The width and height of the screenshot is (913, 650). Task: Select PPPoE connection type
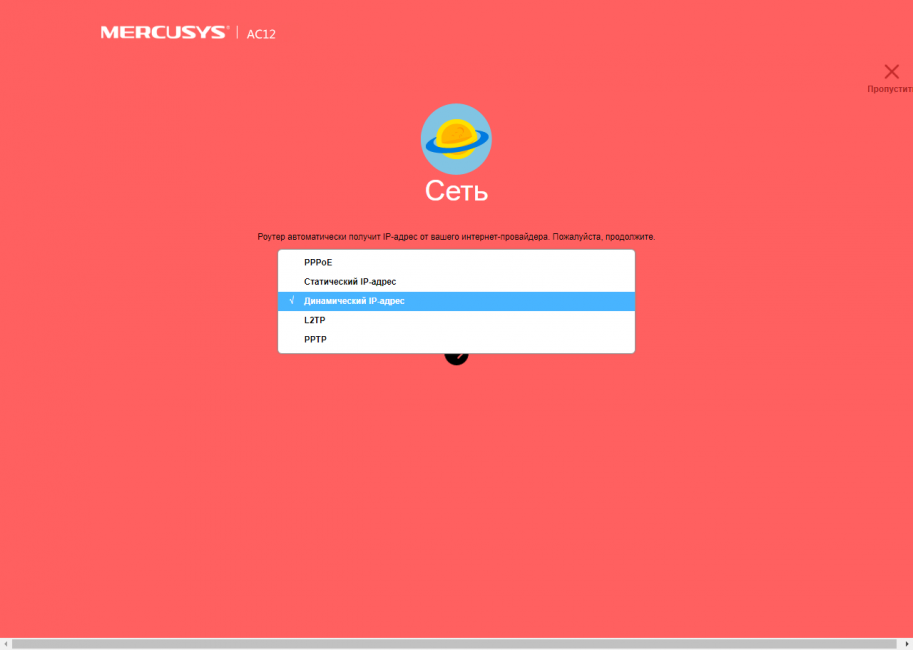pyautogui.click(x=456, y=263)
